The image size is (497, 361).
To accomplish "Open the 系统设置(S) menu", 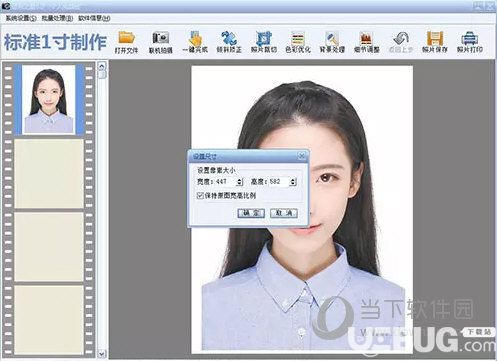I will pyautogui.click(x=21, y=18).
